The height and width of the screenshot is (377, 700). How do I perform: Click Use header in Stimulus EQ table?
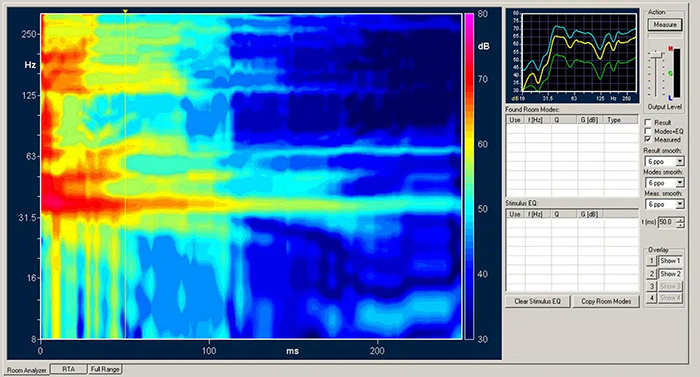[x=515, y=214]
